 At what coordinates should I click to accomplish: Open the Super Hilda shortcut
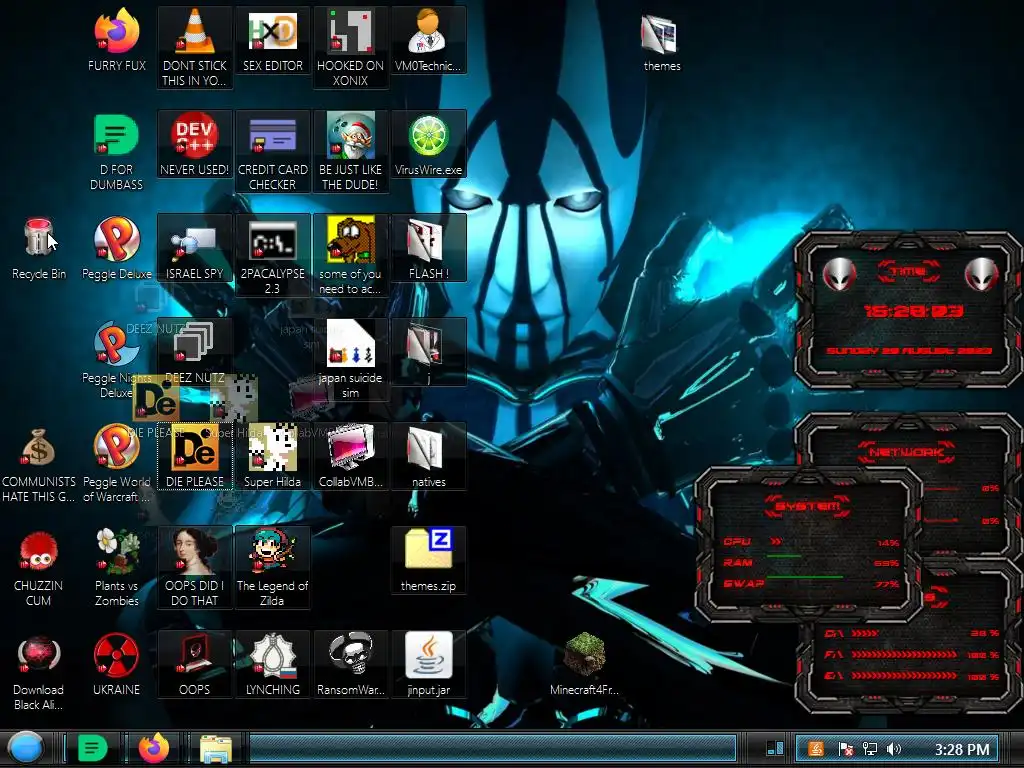point(272,448)
